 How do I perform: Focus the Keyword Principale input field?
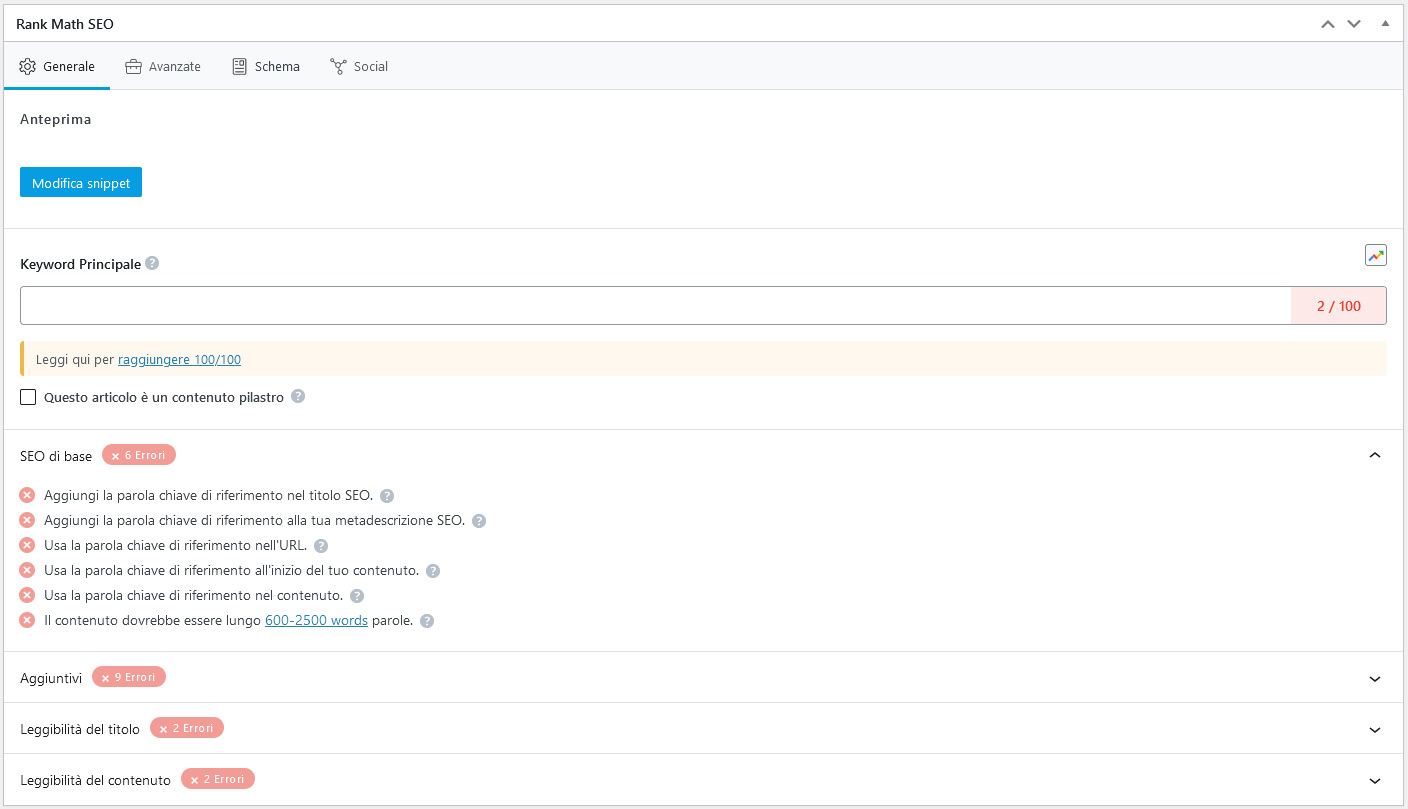656,306
